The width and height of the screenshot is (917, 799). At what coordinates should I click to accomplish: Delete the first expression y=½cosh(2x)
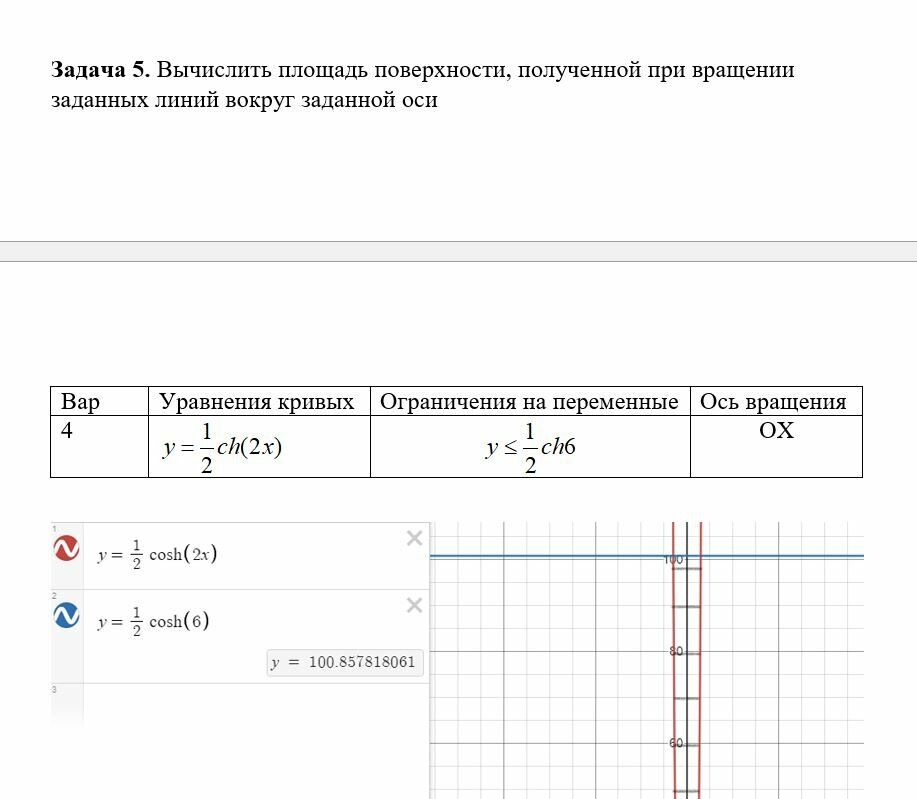click(414, 538)
